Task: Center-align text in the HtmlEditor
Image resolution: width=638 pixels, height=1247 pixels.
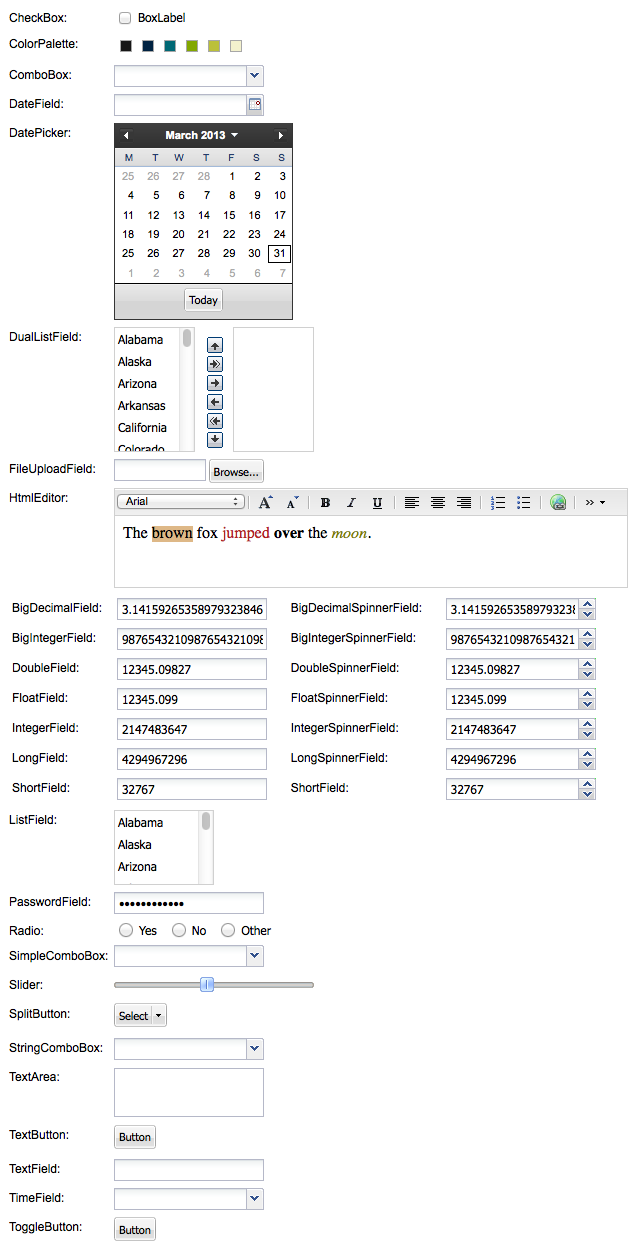Action: point(438,502)
